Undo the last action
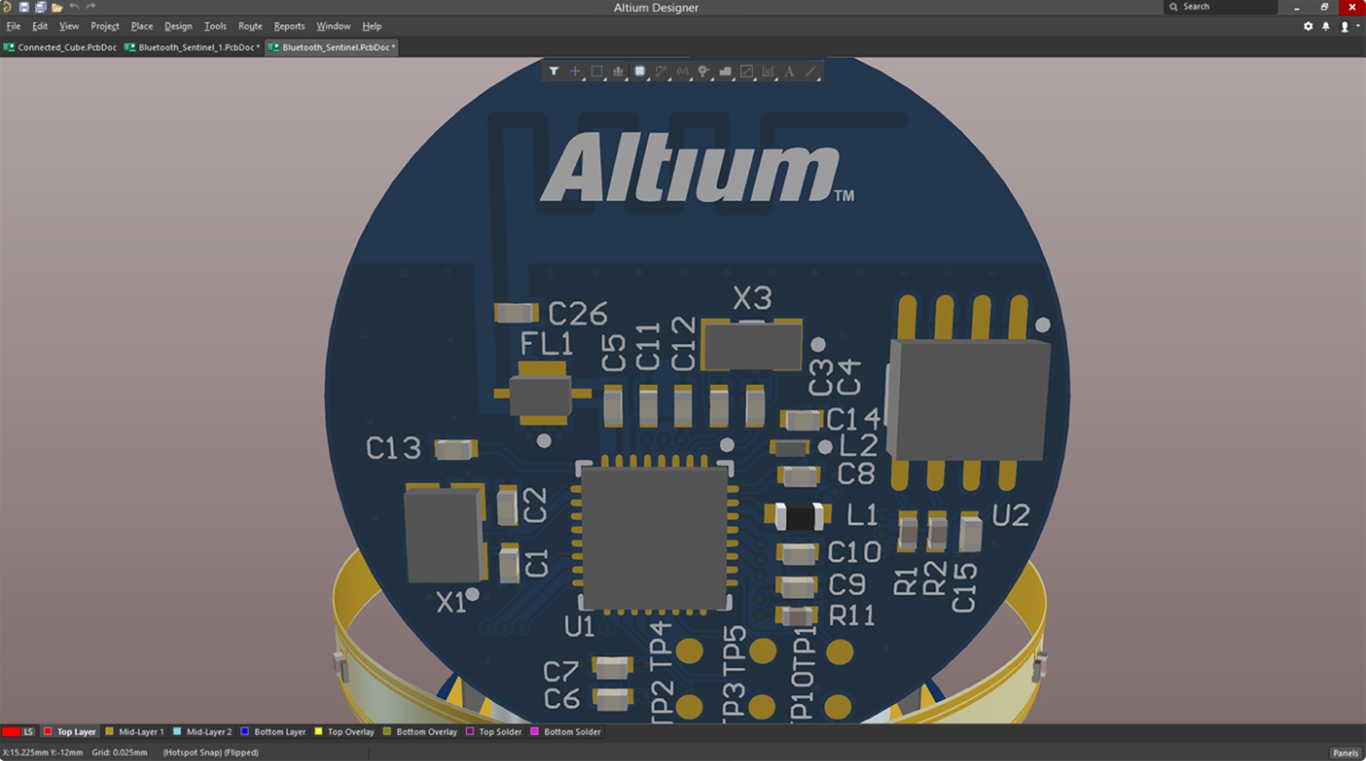This screenshot has width=1366, height=761. pos(74,7)
